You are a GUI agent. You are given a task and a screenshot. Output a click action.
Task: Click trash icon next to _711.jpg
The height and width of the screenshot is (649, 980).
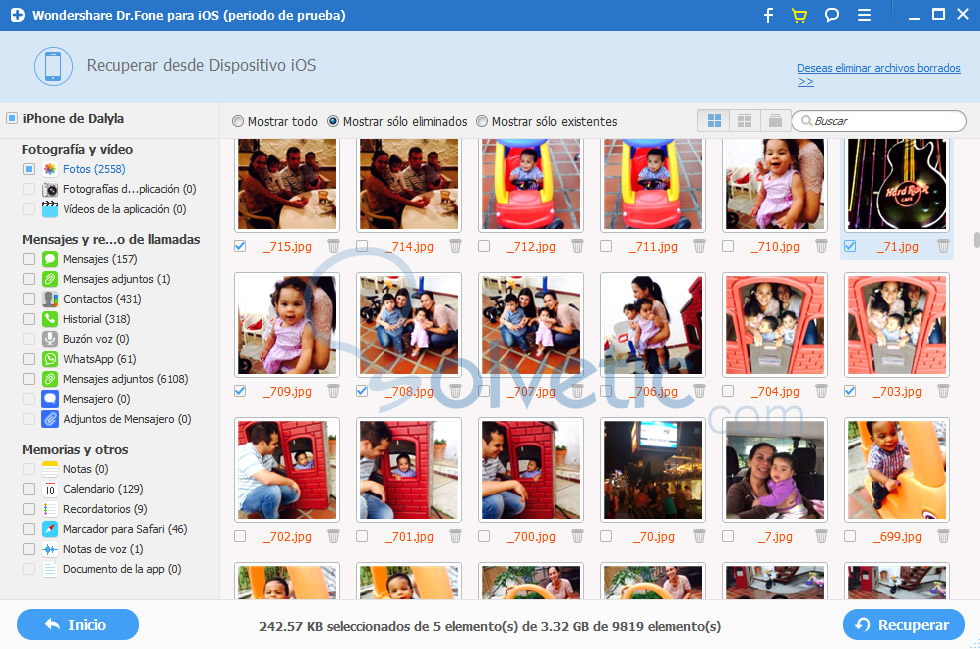699,246
